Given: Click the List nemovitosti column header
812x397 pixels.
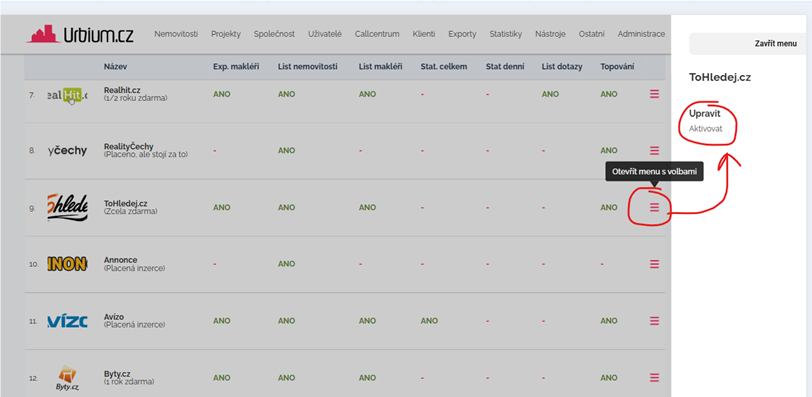Looking at the screenshot, I should point(308,67).
